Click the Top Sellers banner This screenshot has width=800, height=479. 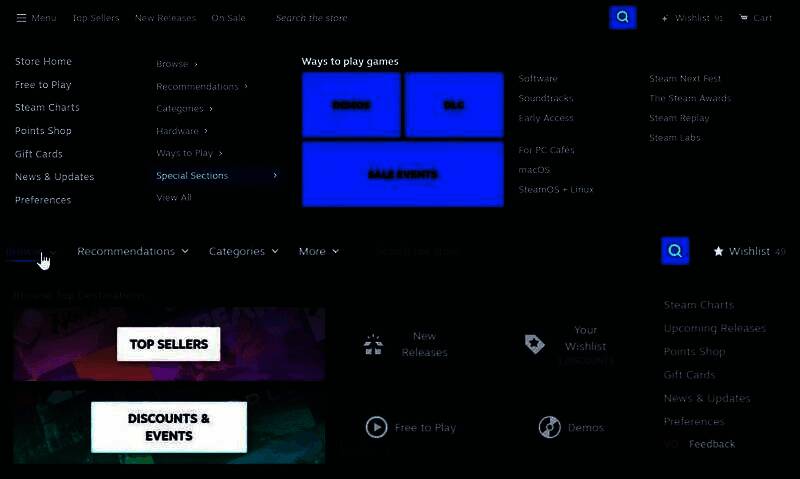(x=168, y=344)
